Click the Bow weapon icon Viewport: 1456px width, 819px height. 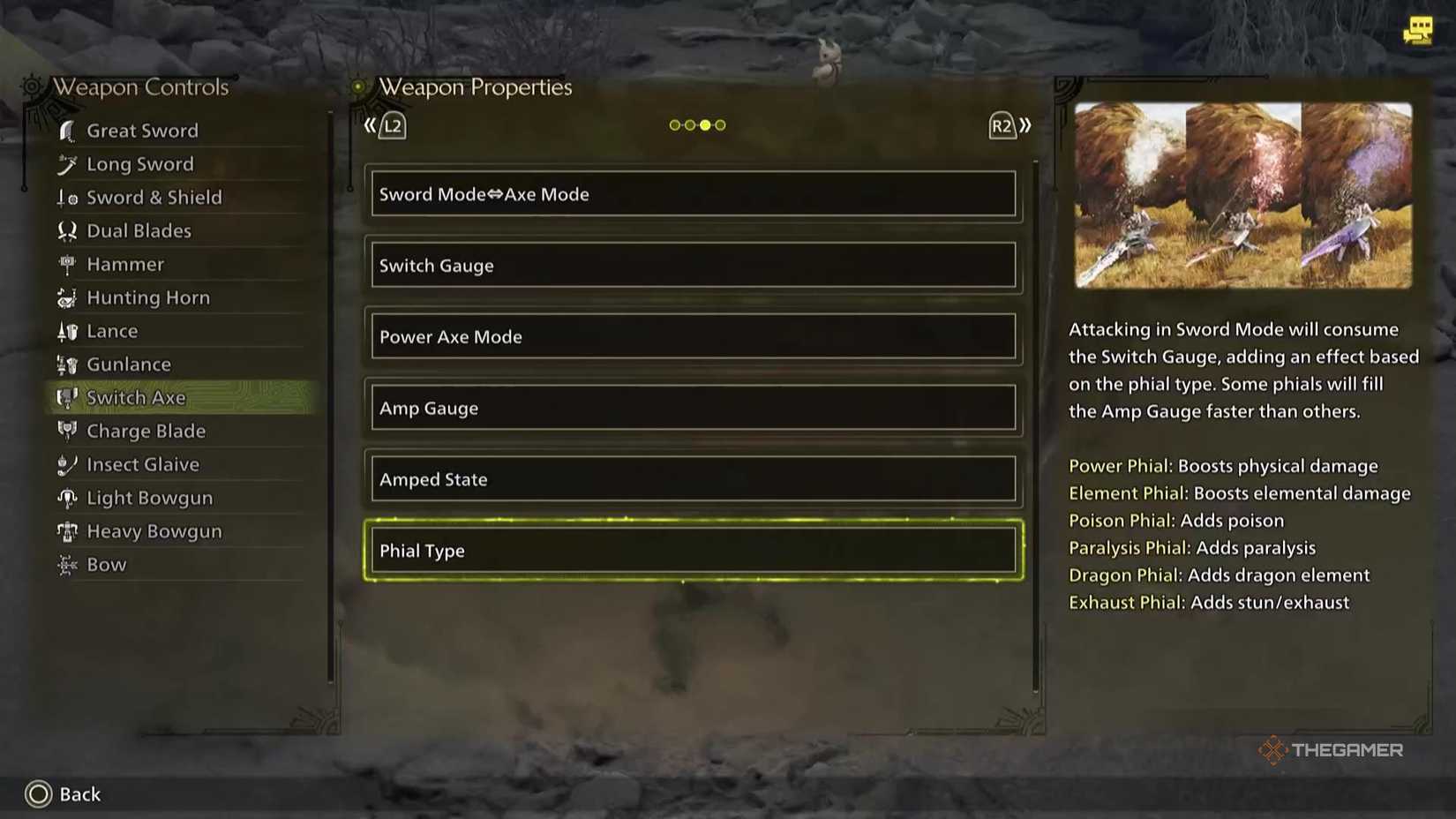[67, 565]
